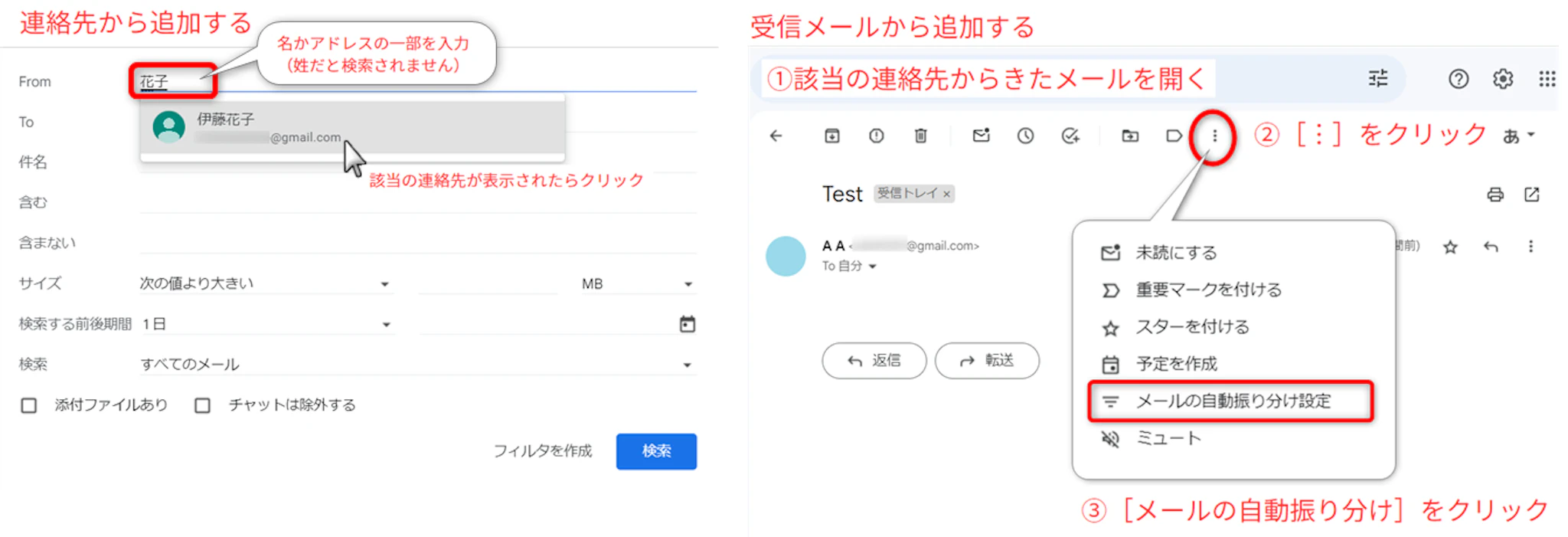Click the フィルタを作成 link
Viewport: 1568px width, 537px height.
point(542,451)
